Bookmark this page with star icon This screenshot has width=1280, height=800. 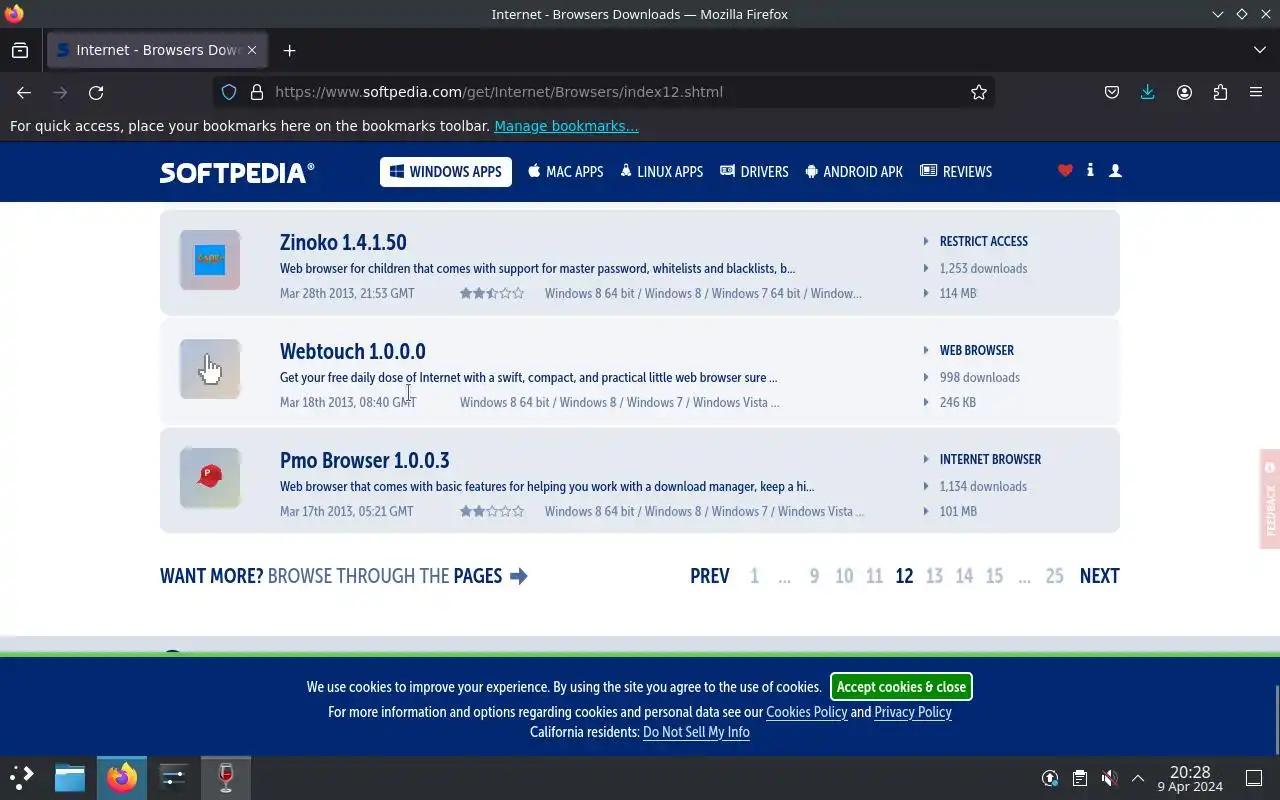979,92
